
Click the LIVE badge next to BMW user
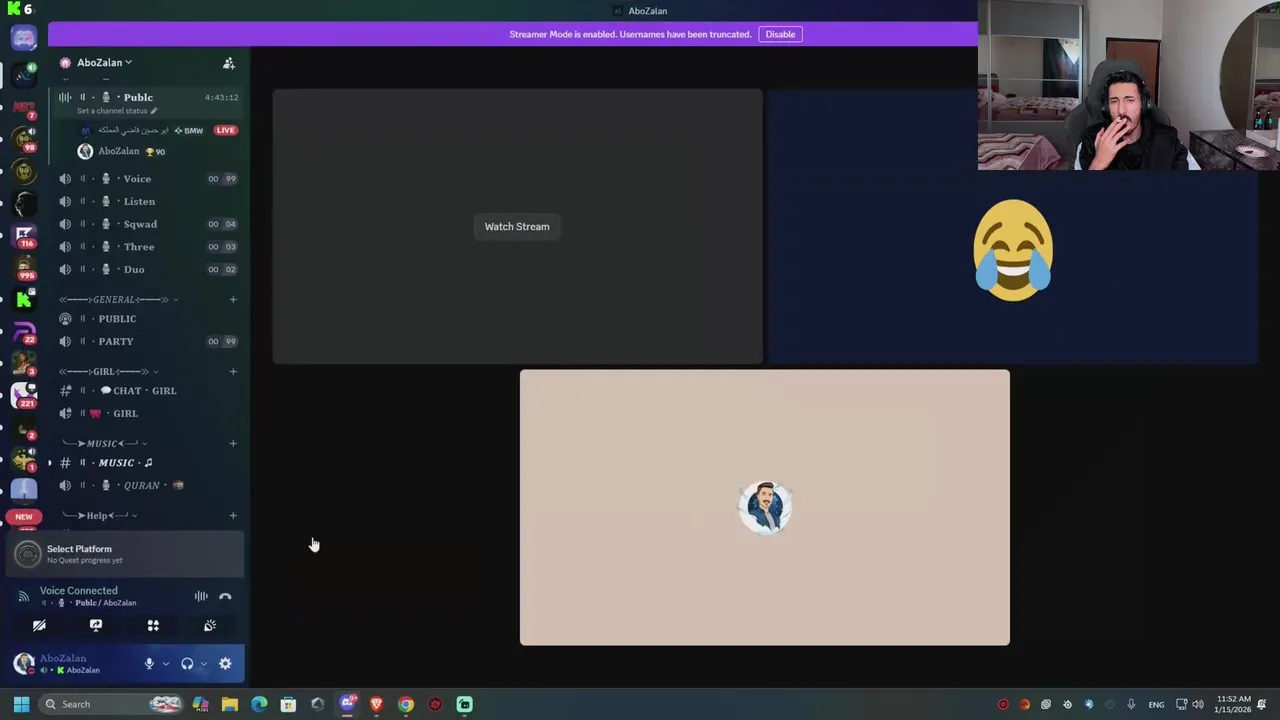[x=225, y=130]
